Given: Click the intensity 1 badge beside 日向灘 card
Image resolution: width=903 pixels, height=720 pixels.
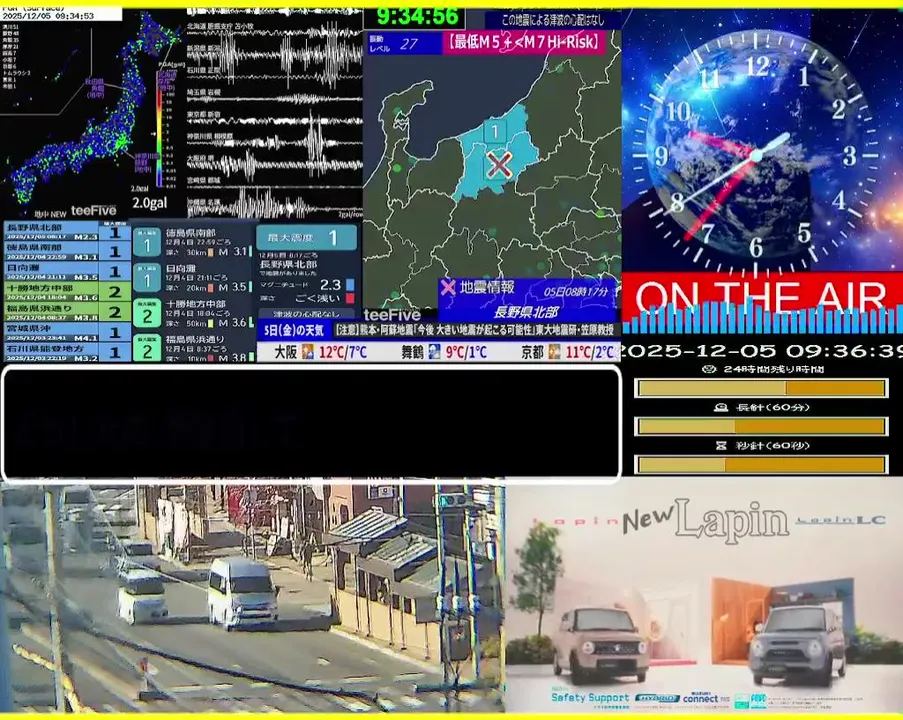Looking at the screenshot, I should pos(147,278).
